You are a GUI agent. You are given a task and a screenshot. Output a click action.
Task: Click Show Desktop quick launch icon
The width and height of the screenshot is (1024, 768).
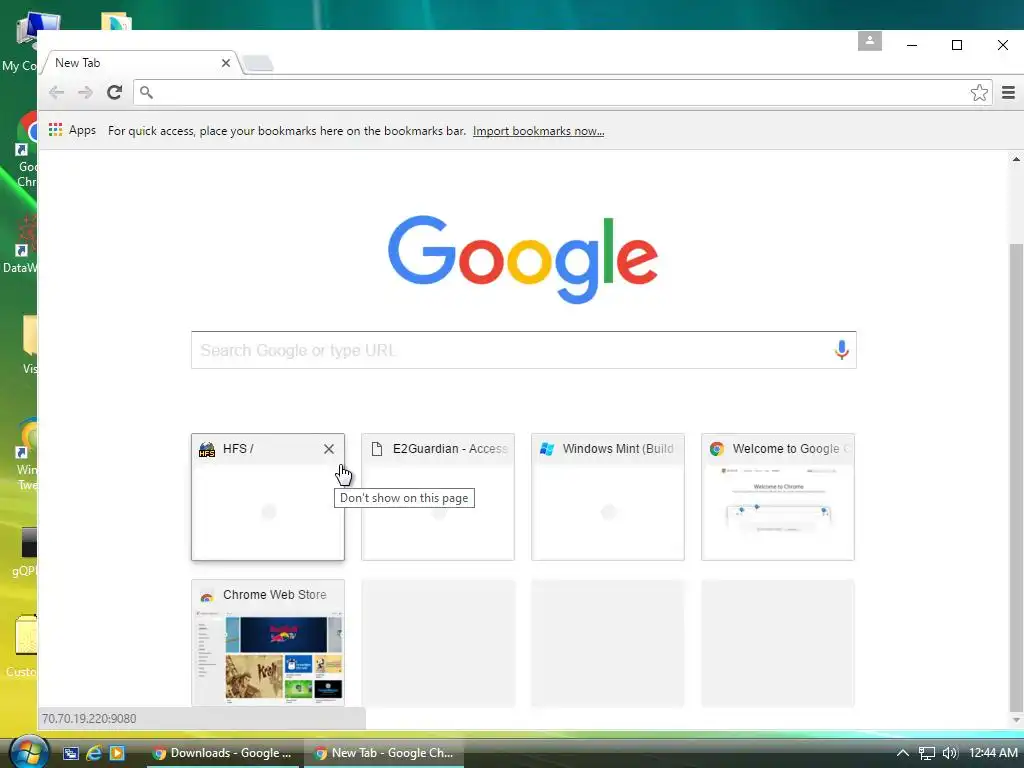tap(71, 753)
